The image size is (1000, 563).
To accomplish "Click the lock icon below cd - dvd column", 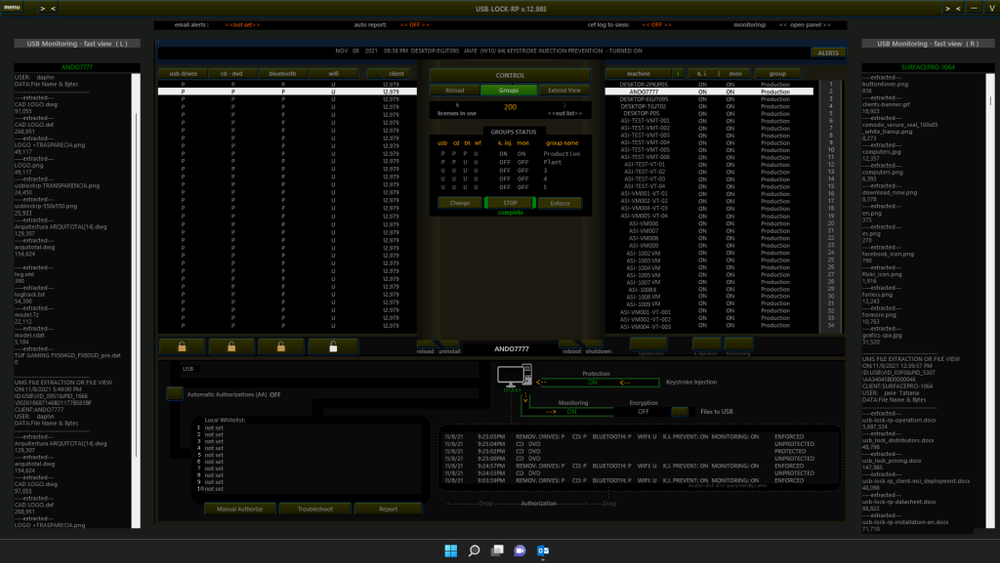I will point(232,346).
